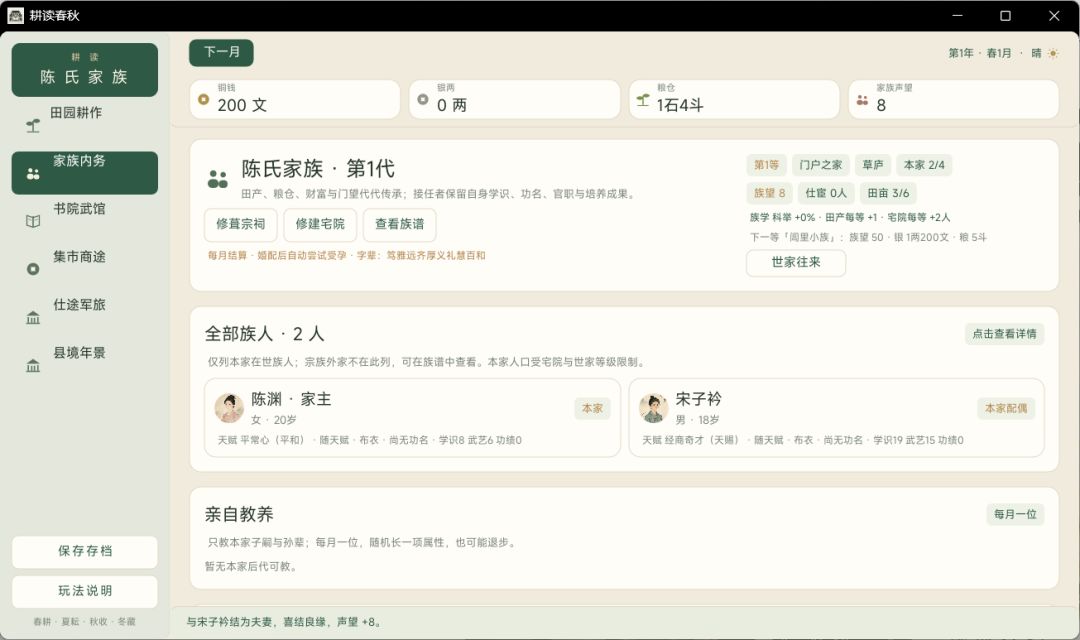
Task: Click the 本家 tag on 陈渊's card
Action: (x=592, y=409)
